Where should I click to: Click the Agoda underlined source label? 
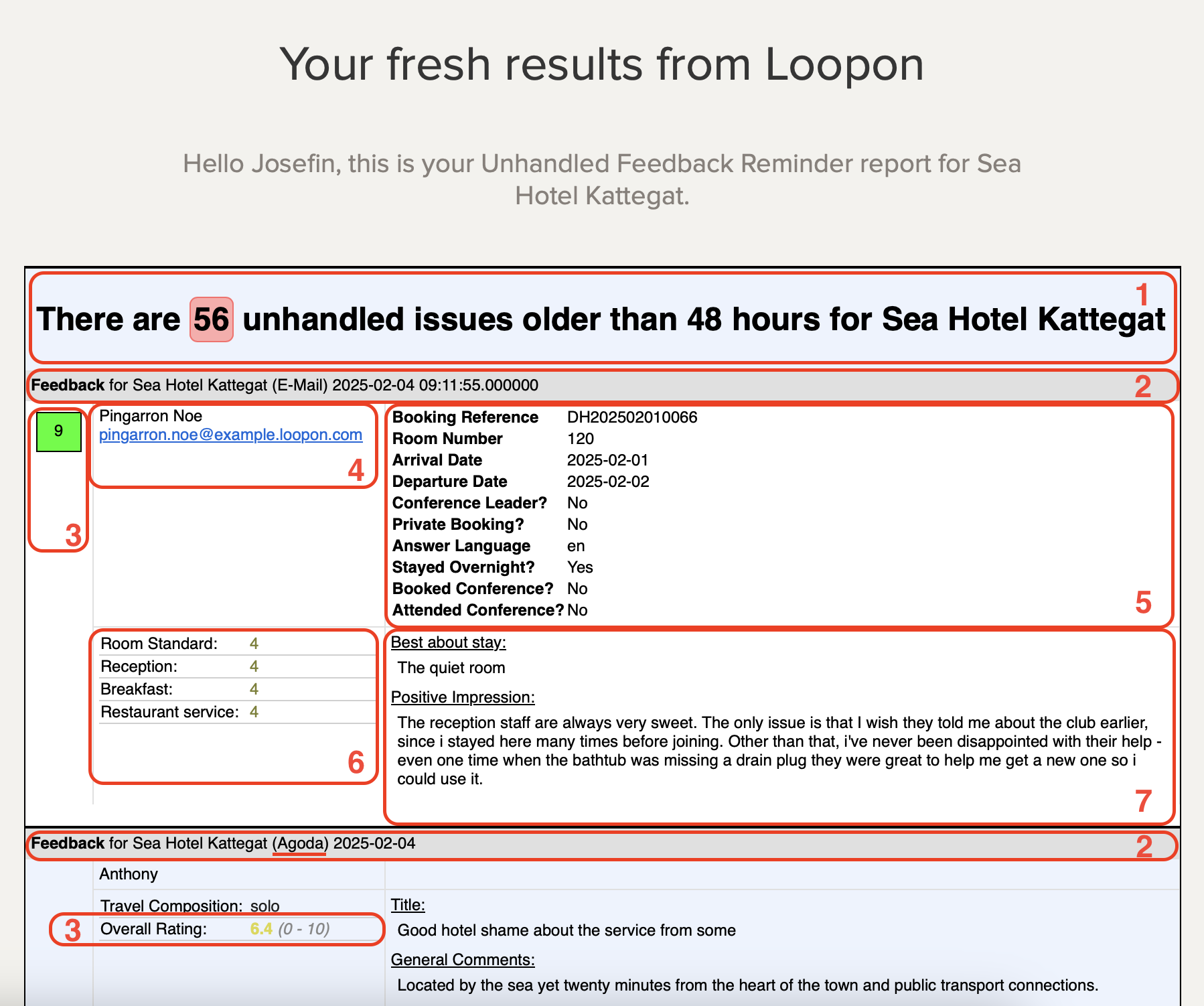coord(300,843)
